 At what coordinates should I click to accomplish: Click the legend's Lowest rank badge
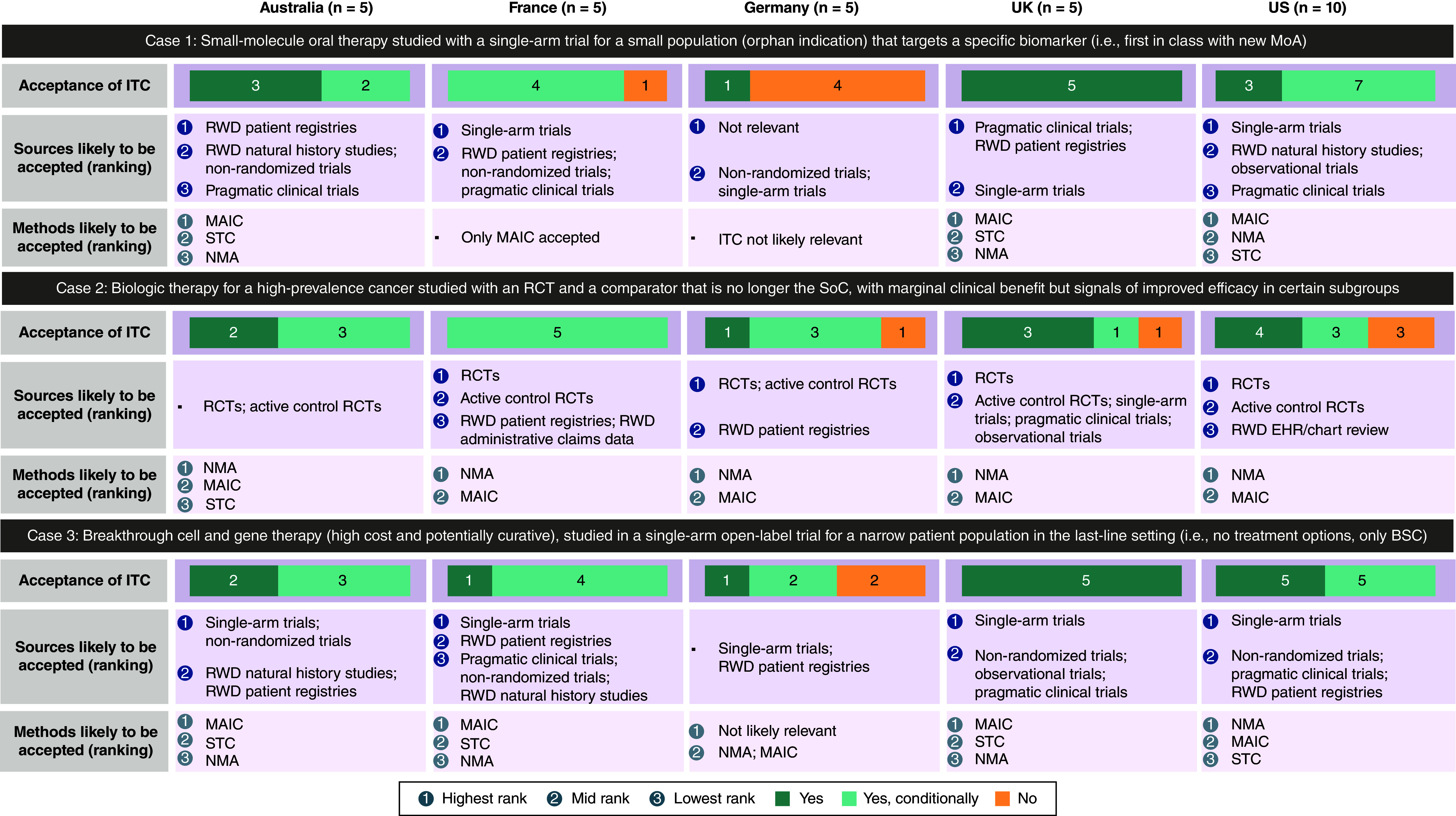[657, 798]
